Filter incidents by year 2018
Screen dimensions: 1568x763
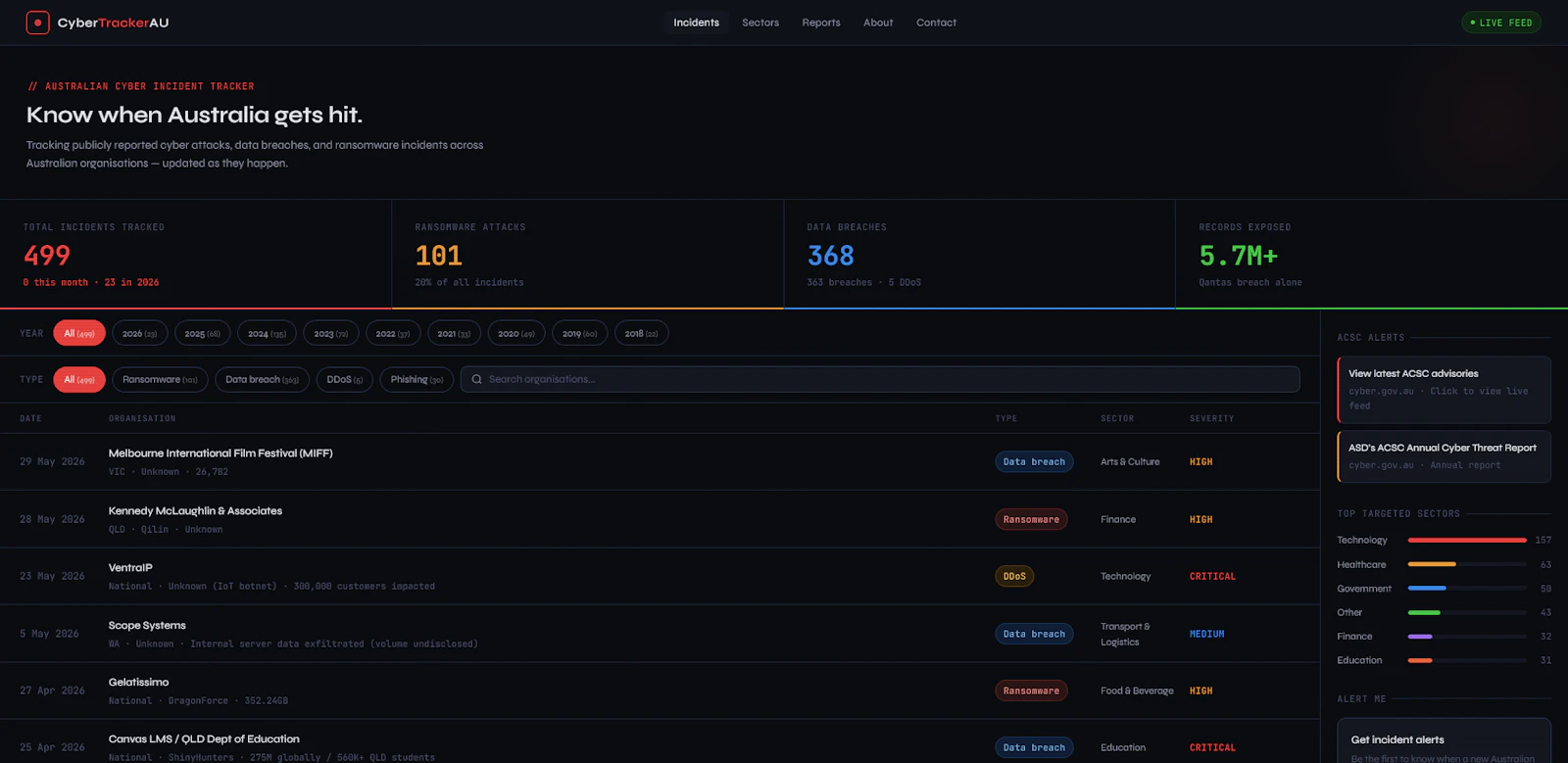[x=641, y=334]
